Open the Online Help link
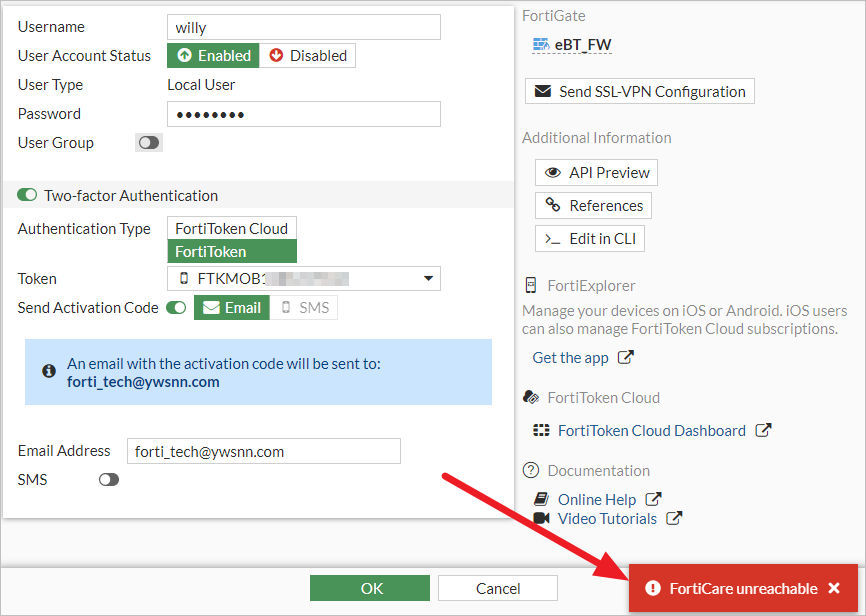The width and height of the screenshot is (866, 616). 597,499
